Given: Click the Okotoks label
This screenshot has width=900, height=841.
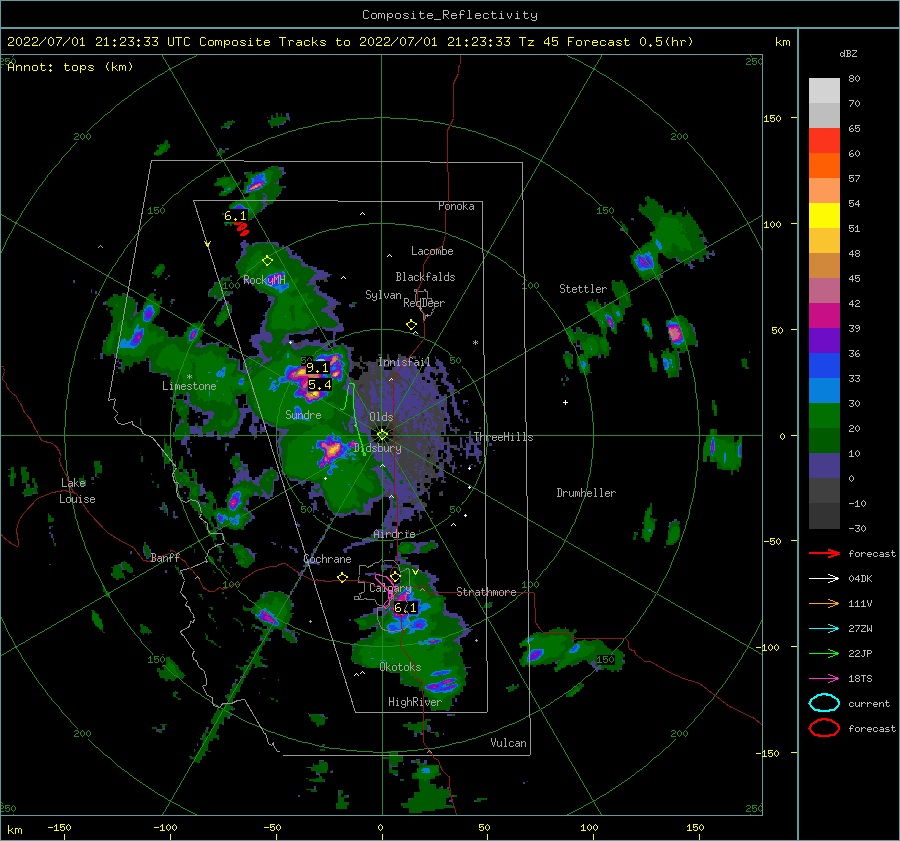Looking at the screenshot, I should point(401,667).
